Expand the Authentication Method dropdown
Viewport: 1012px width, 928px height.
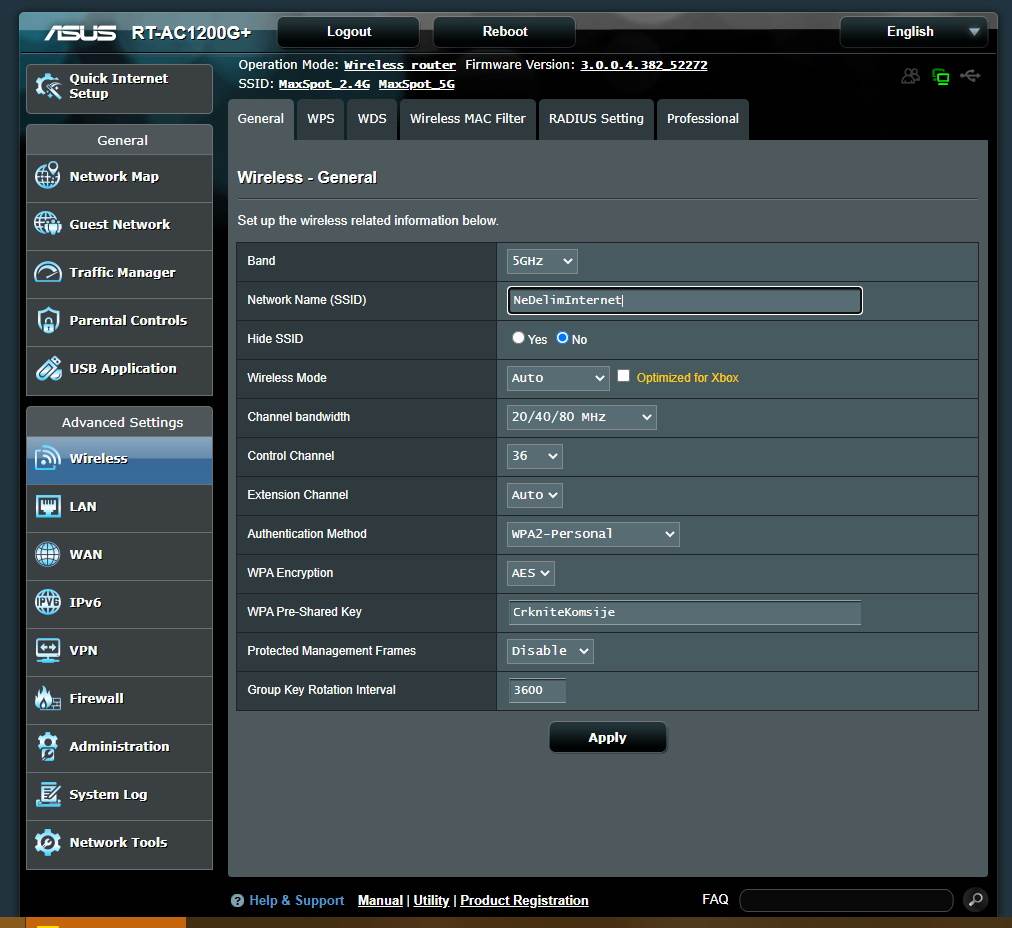(x=593, y=534)
